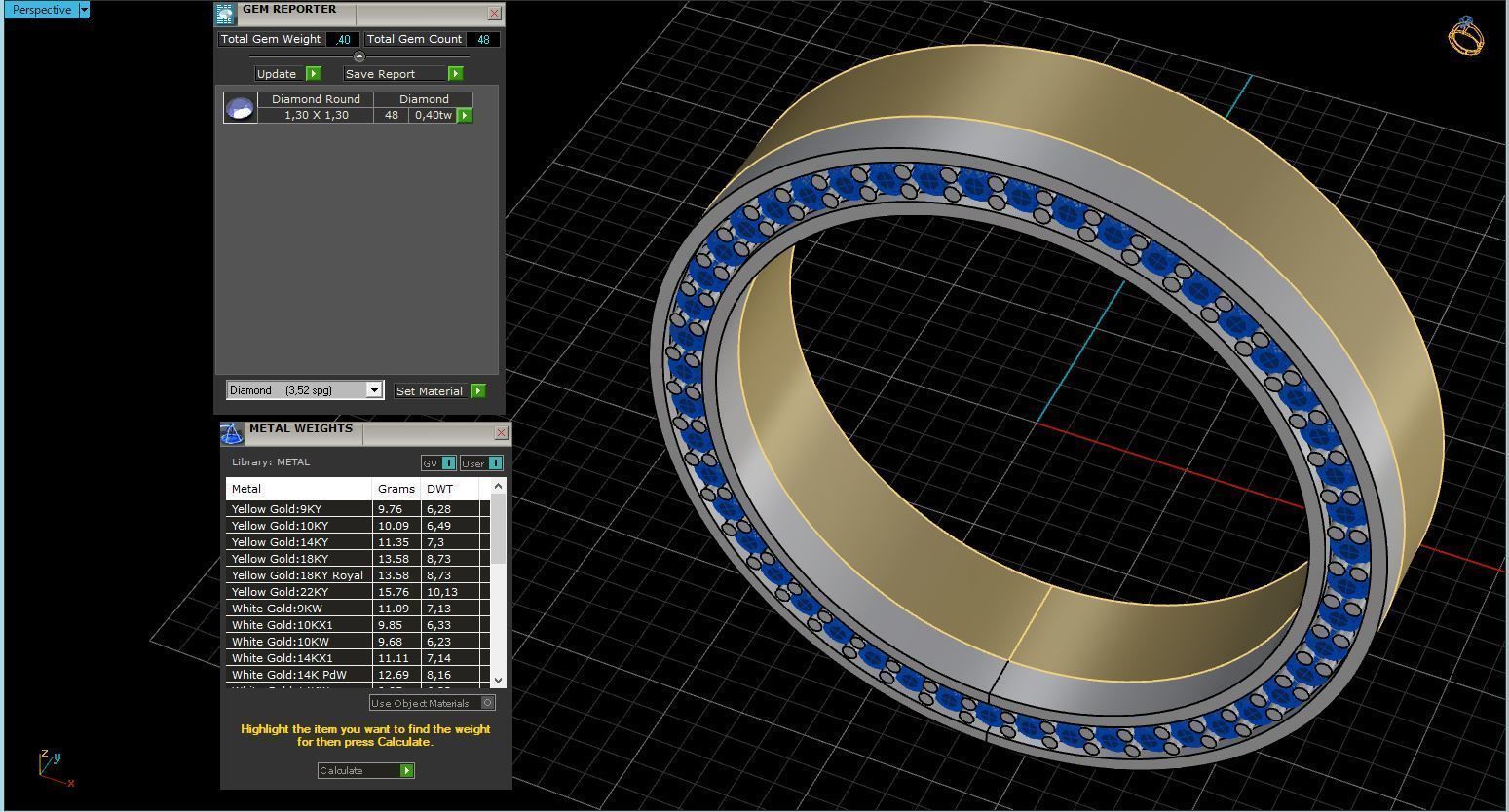
Task: Select the Yellow Gold:22KY row
Action: click(358, 592)
